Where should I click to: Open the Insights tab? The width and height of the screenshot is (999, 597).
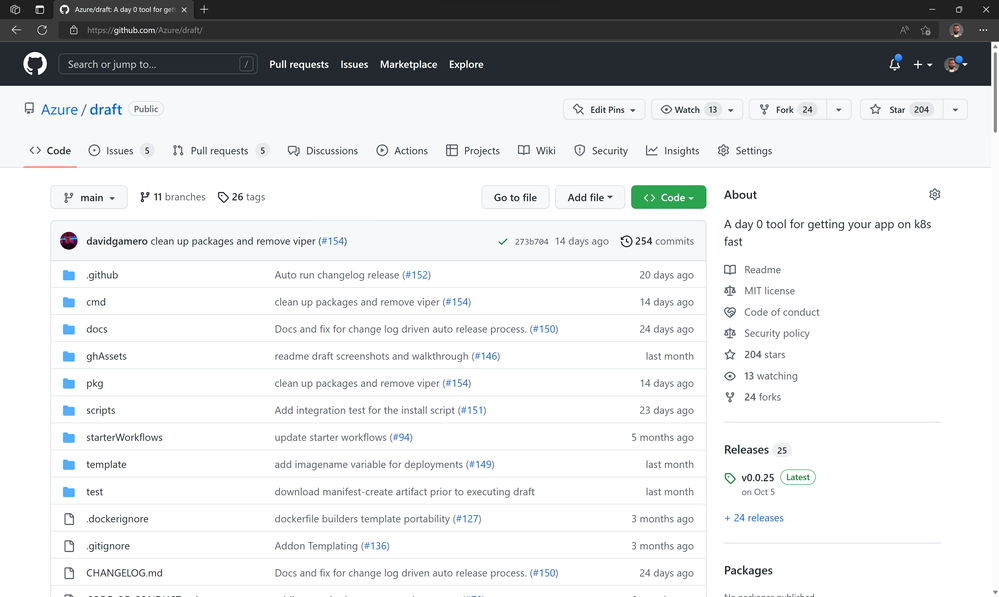(x=672, y=151)
